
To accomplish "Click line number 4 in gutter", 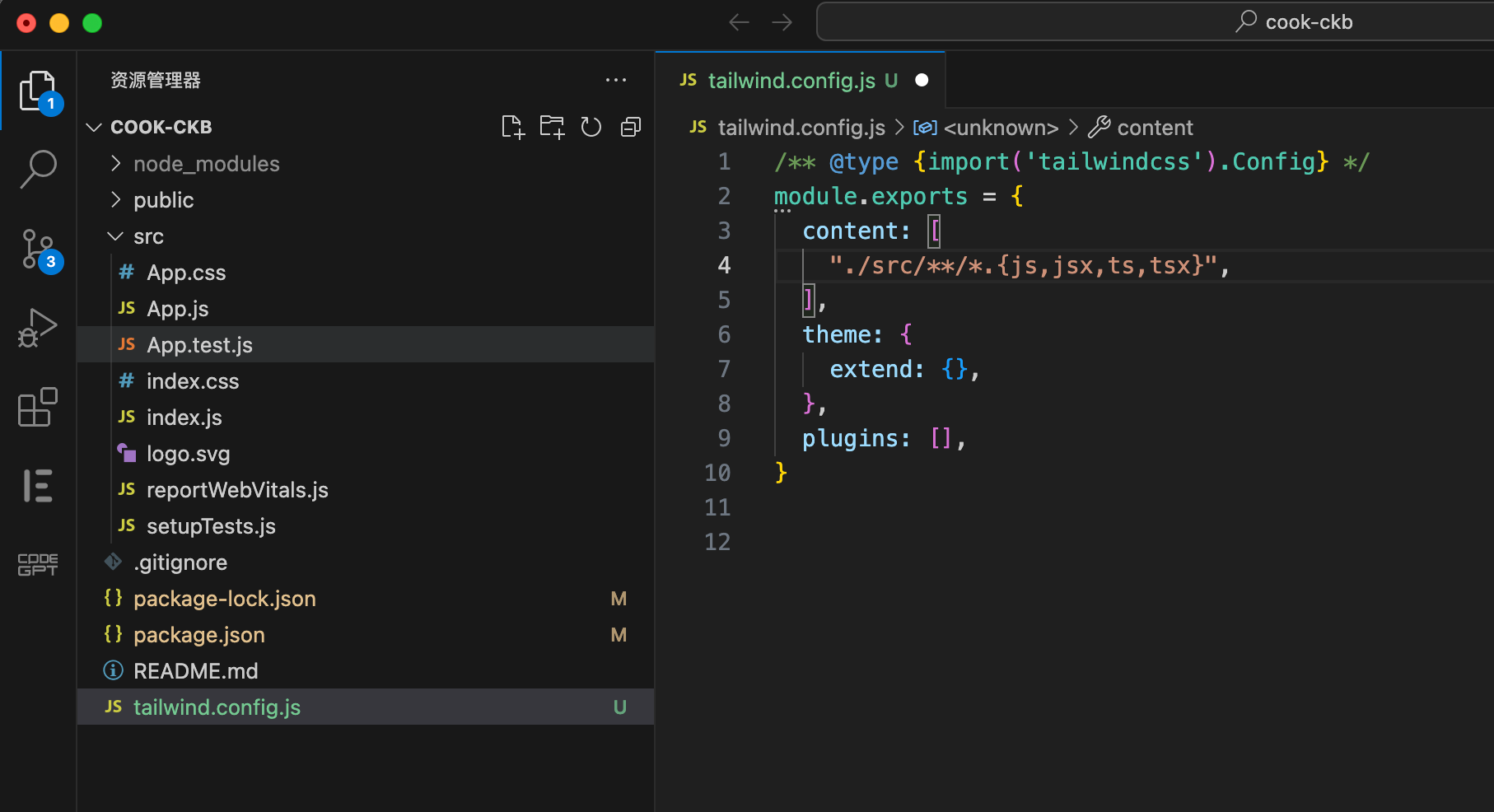I will pyautogui.click(x=724, y=265).
